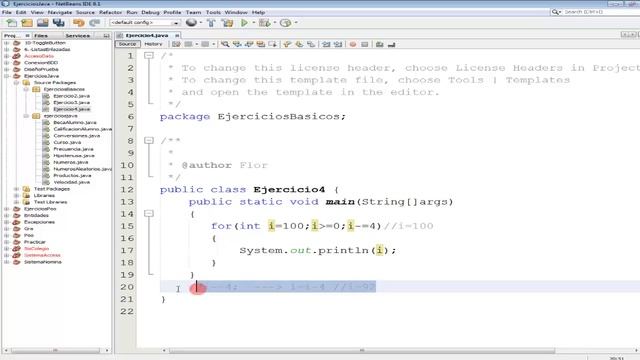The width and height of the screenshot is (640, 360).
Task: Select the Excepciones project node
Action: 39,222
